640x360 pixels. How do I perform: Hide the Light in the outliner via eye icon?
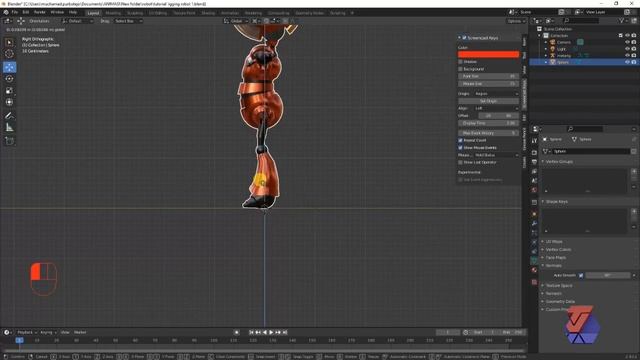627,49
